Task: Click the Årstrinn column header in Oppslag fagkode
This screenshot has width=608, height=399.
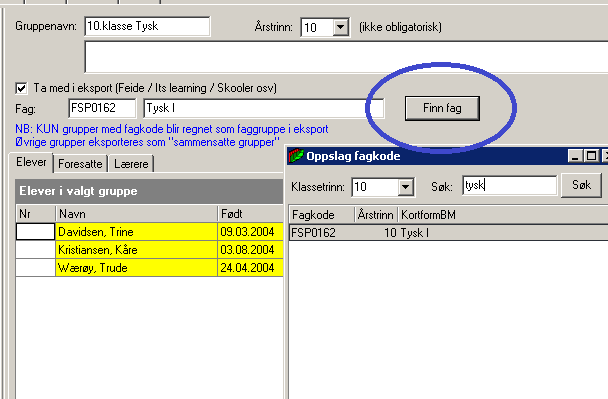Action: pos(376,215)
